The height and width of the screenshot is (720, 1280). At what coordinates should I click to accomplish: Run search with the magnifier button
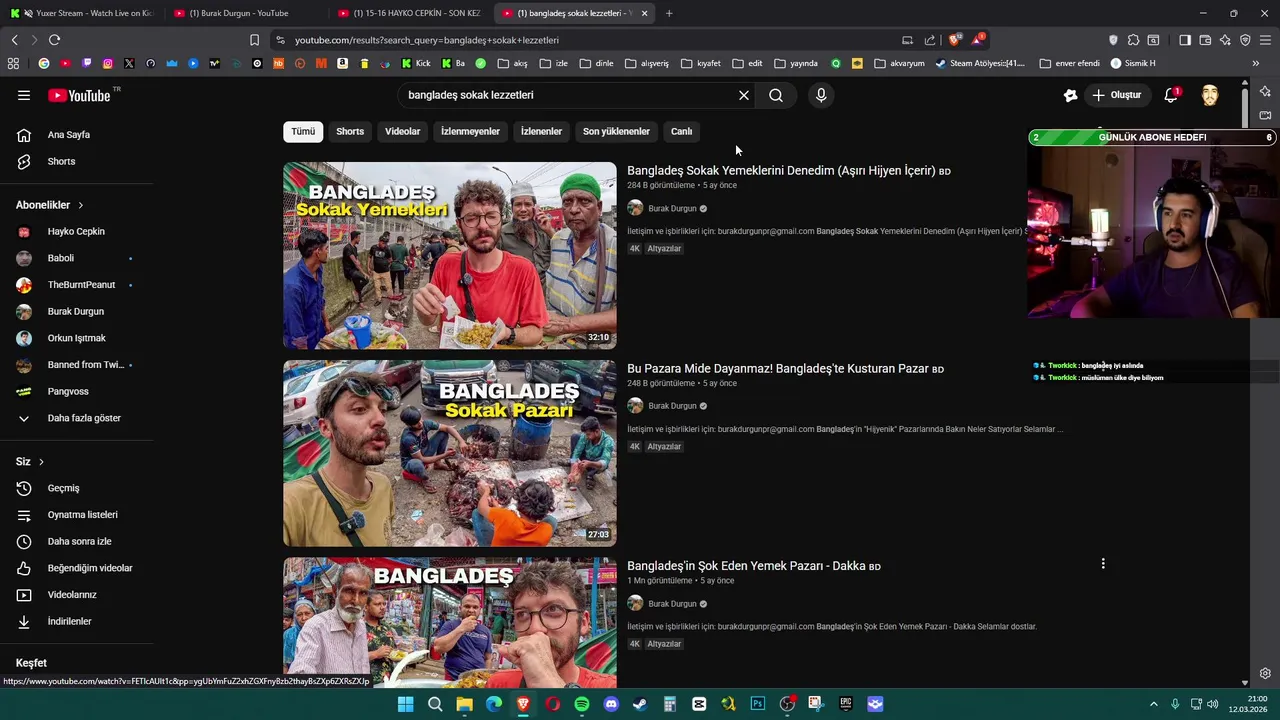point(776,95)
